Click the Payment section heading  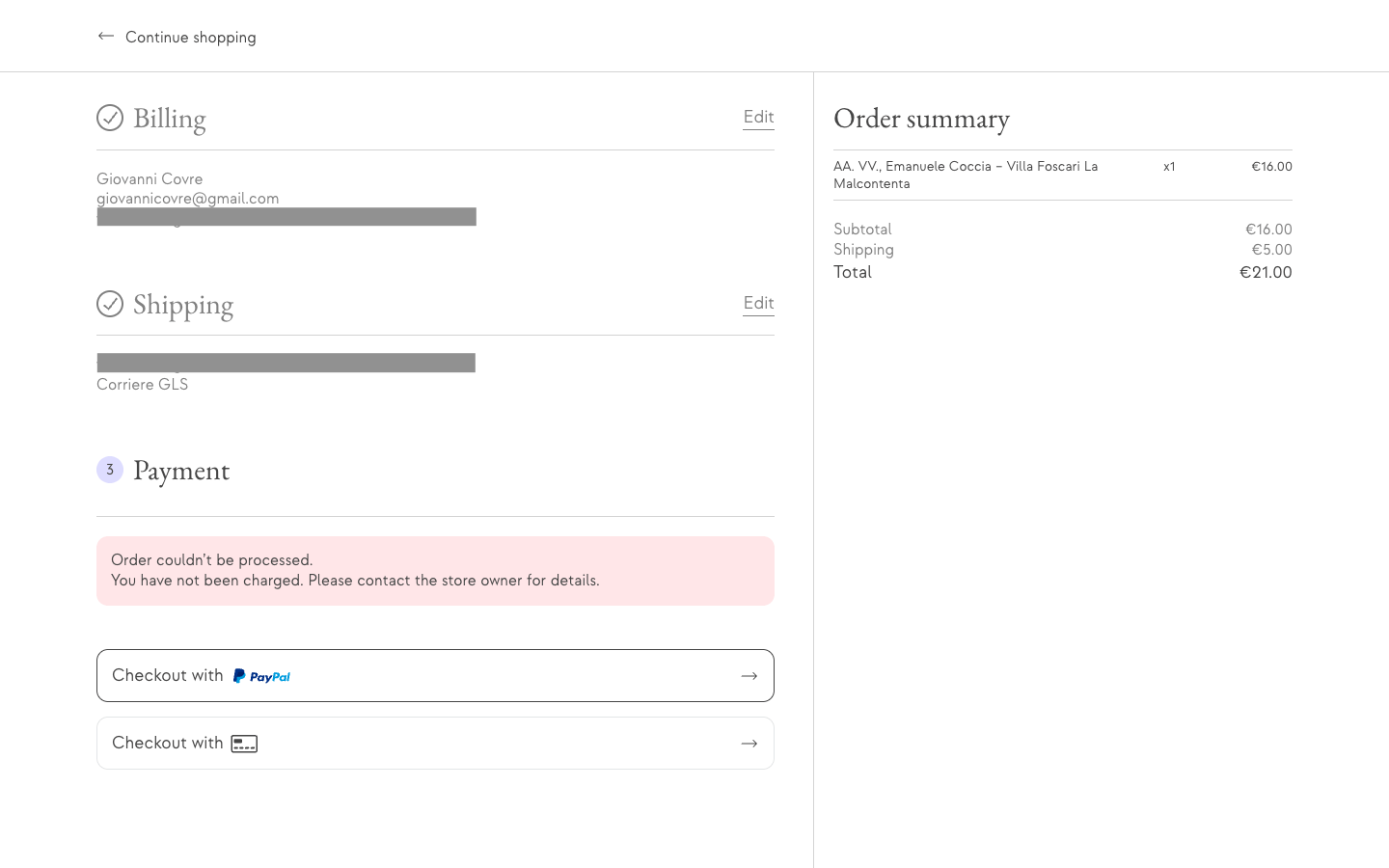pyautogui.click(x=181, y=471)
